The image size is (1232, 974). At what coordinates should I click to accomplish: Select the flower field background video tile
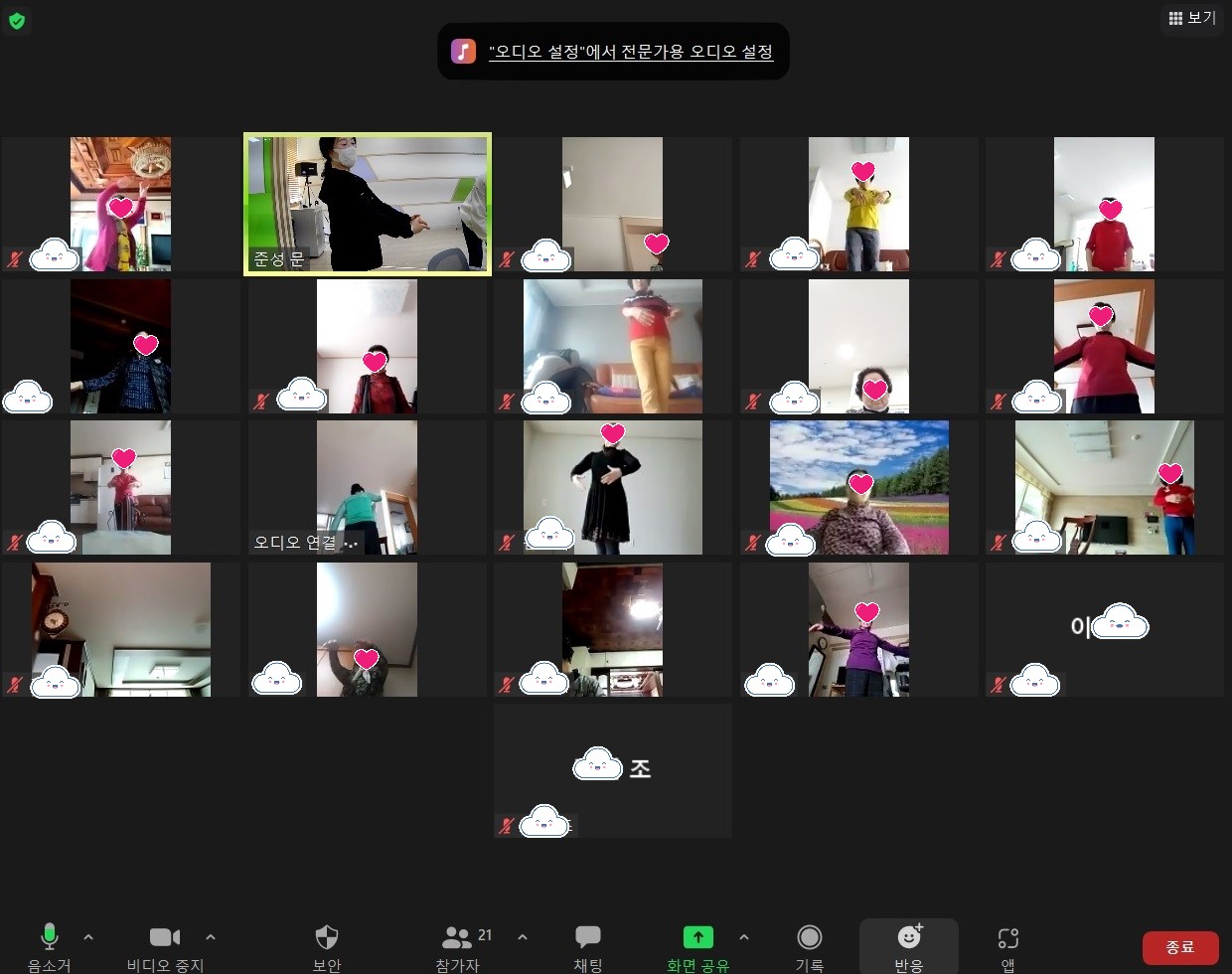pyautogui.click(x=859, y=487)
